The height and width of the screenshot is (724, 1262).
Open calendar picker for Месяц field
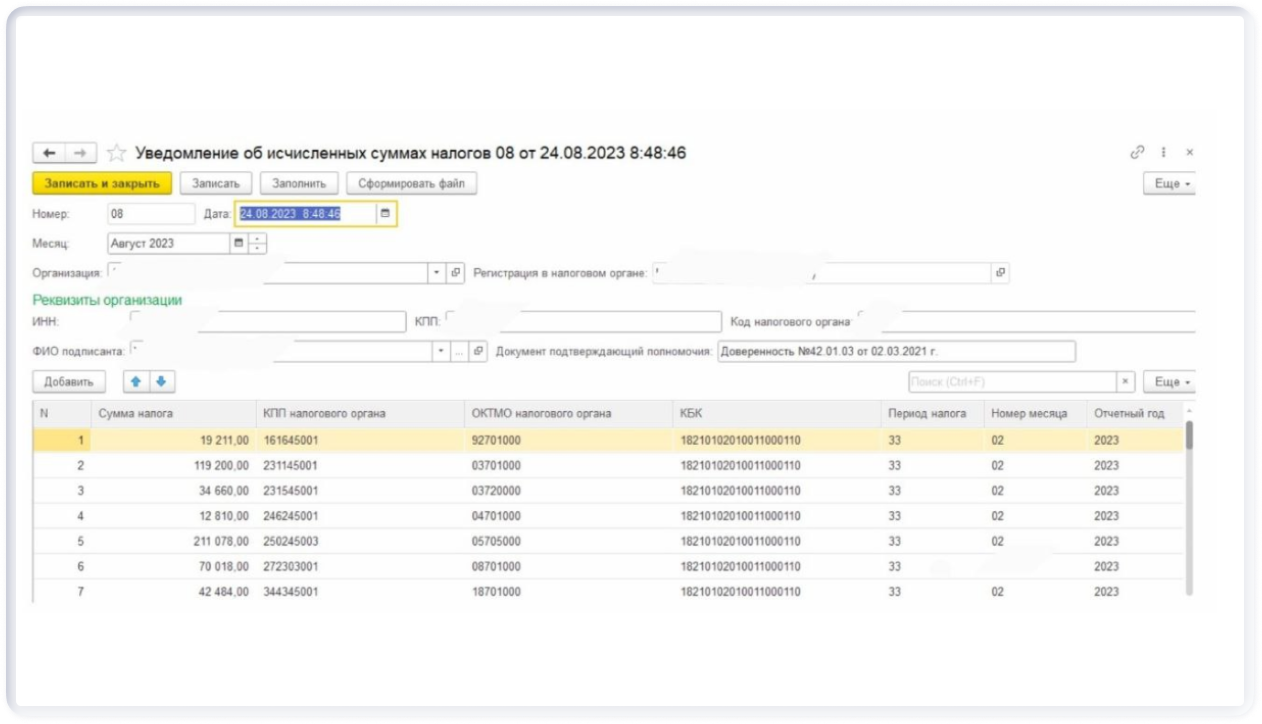click(238, 243)
